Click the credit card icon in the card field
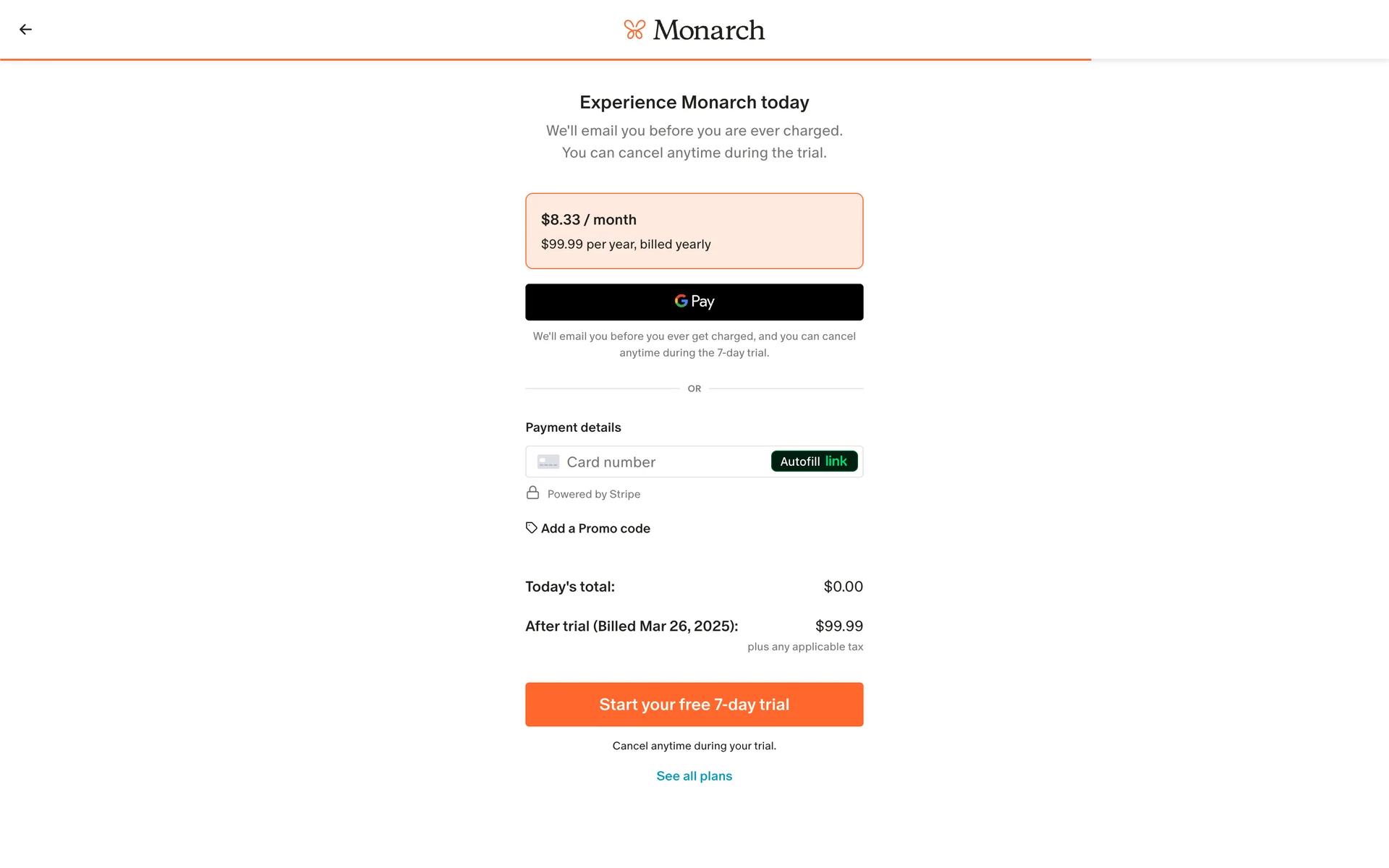The height and width of the screenshot is (868, 1389). [548, 461]
